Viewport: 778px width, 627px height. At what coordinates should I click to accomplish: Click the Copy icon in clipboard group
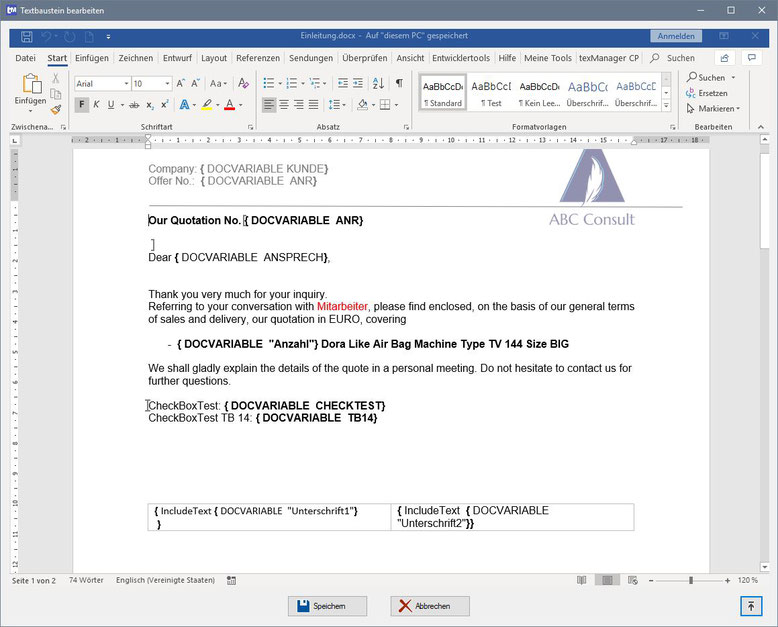[56, 94]
